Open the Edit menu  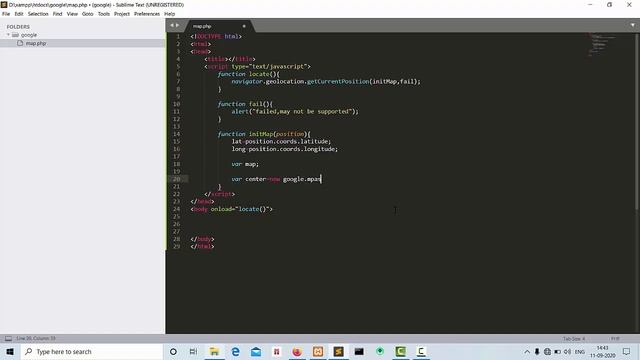click(x=19, y=14)
